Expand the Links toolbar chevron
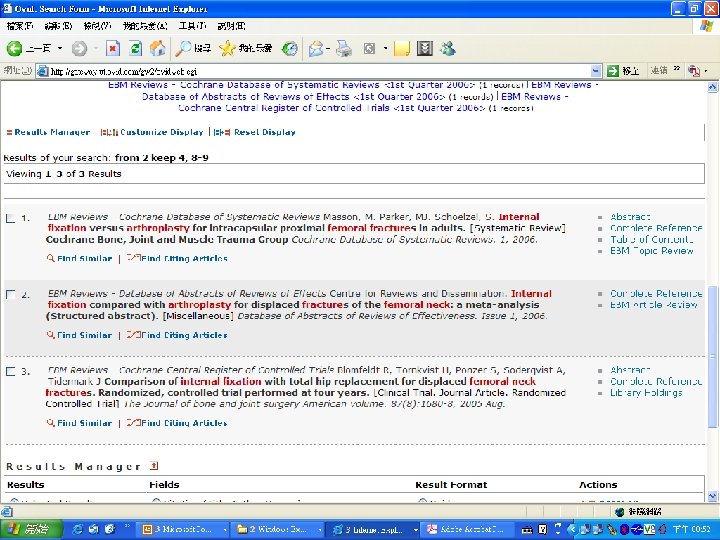This screenshot has width=720, height=540. click(677, 69)
